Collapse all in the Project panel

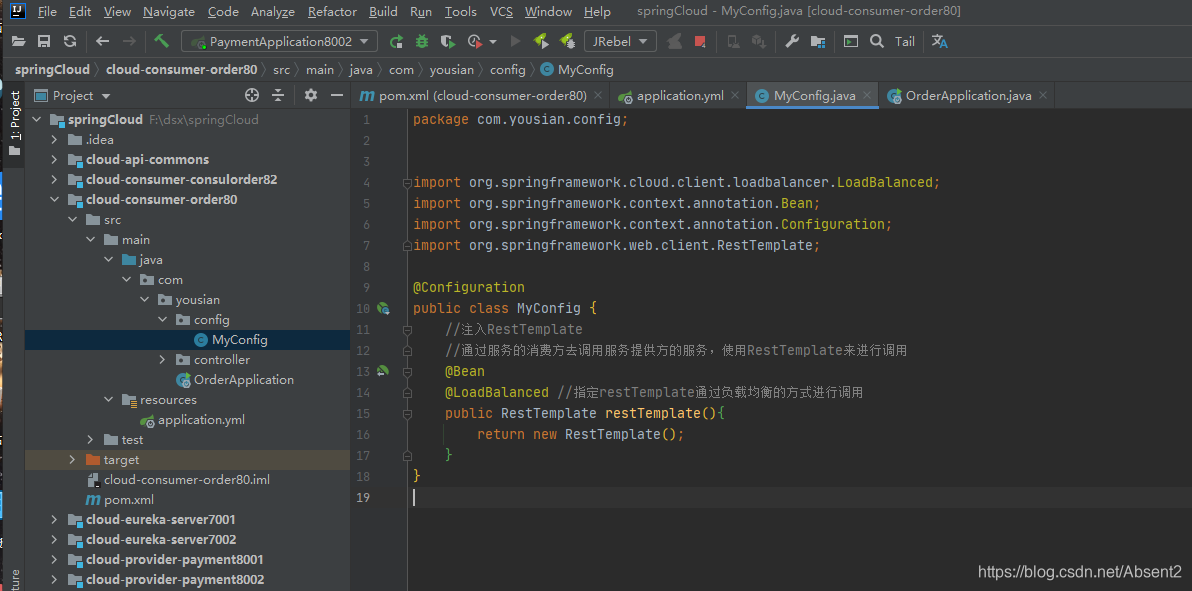click(x=278, y=95)
